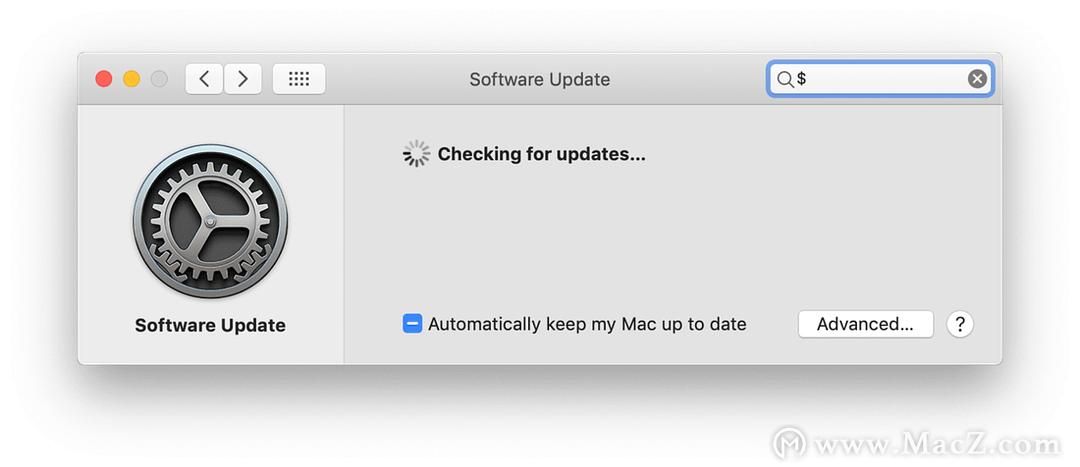Click the large Software Update gear icon

click(210, 221)
